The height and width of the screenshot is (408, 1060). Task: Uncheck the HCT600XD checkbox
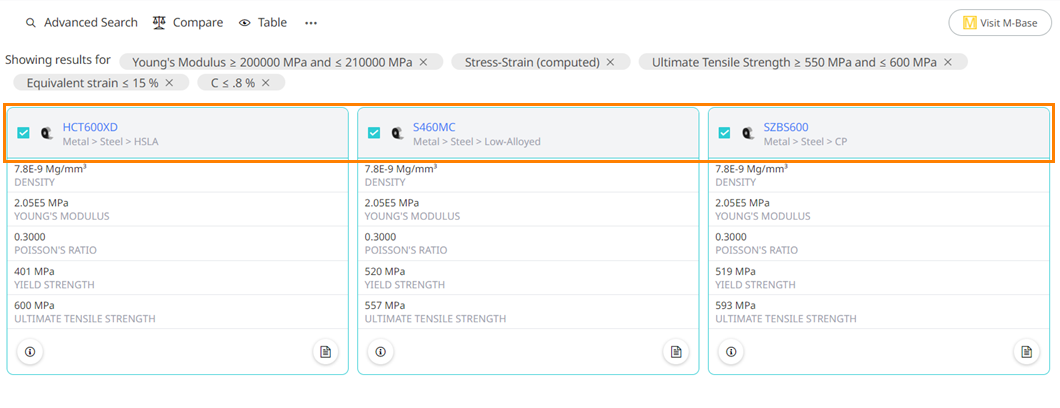24,132
